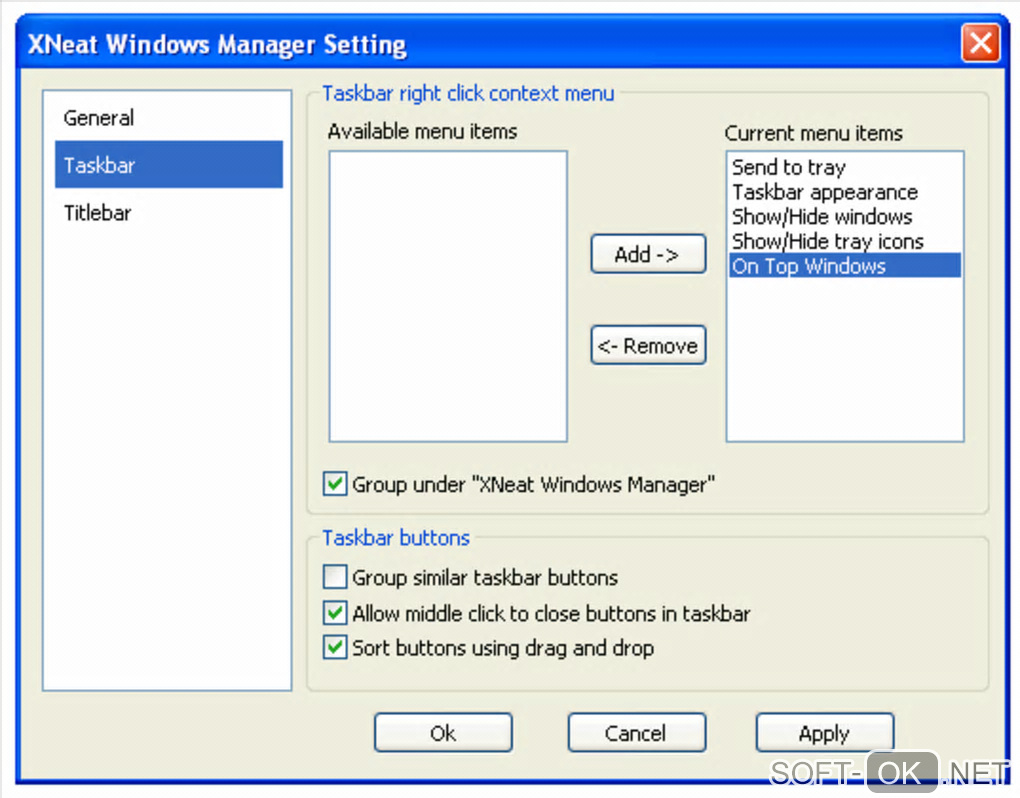Click inside the Available menu items list
This screenshot has width=1020, height=798.
(448, 297)
